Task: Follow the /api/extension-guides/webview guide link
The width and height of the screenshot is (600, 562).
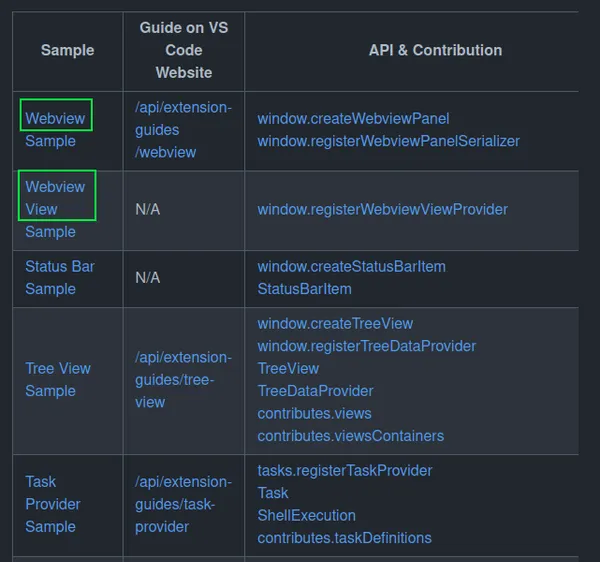Action: (183, 130)
